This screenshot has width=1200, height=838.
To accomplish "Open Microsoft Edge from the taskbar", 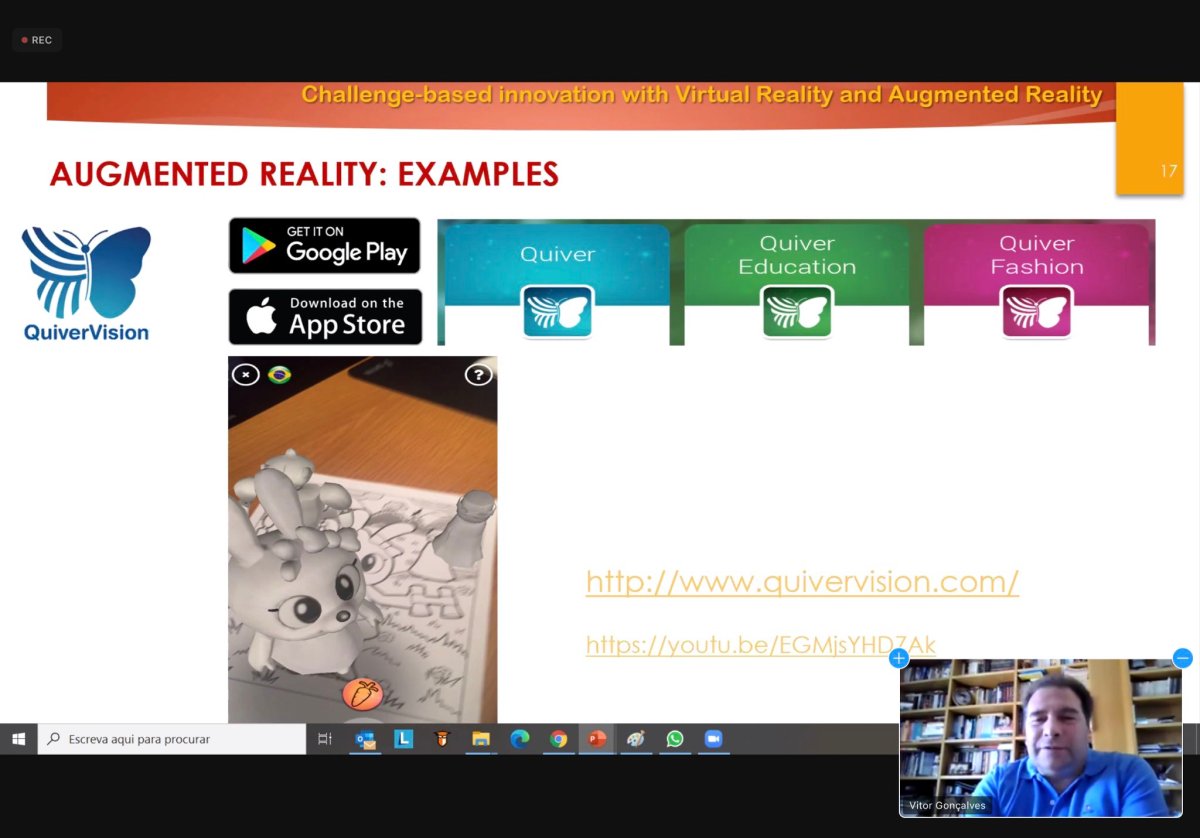I will pos(519,739).
